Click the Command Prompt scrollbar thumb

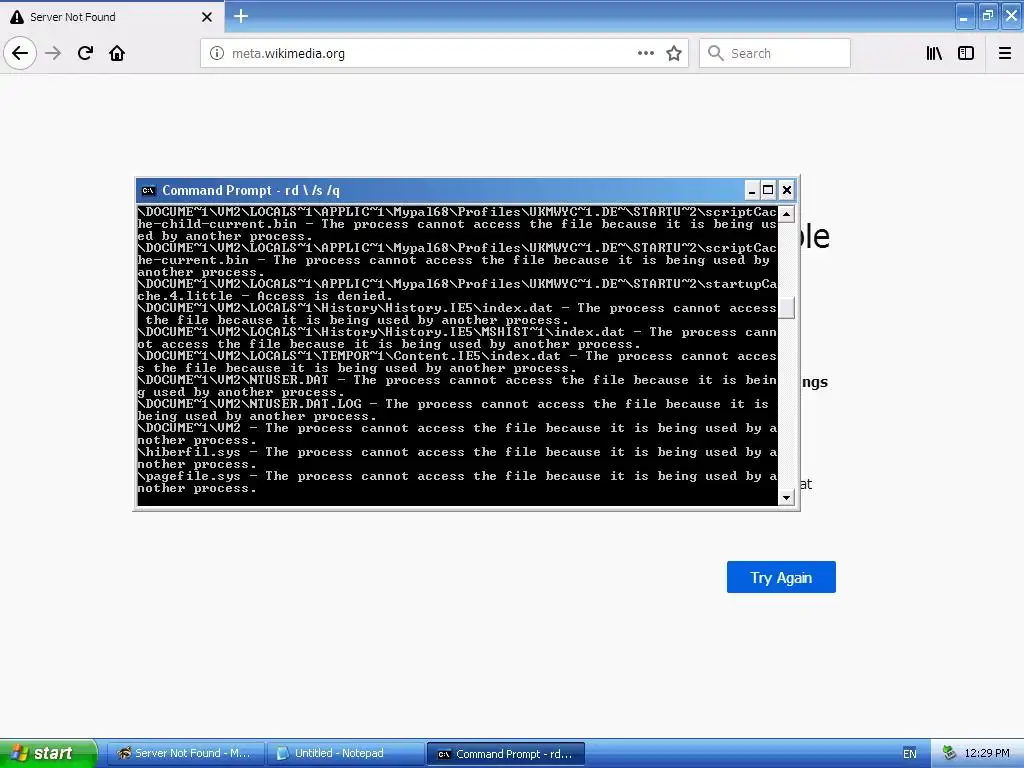(786, 308)
